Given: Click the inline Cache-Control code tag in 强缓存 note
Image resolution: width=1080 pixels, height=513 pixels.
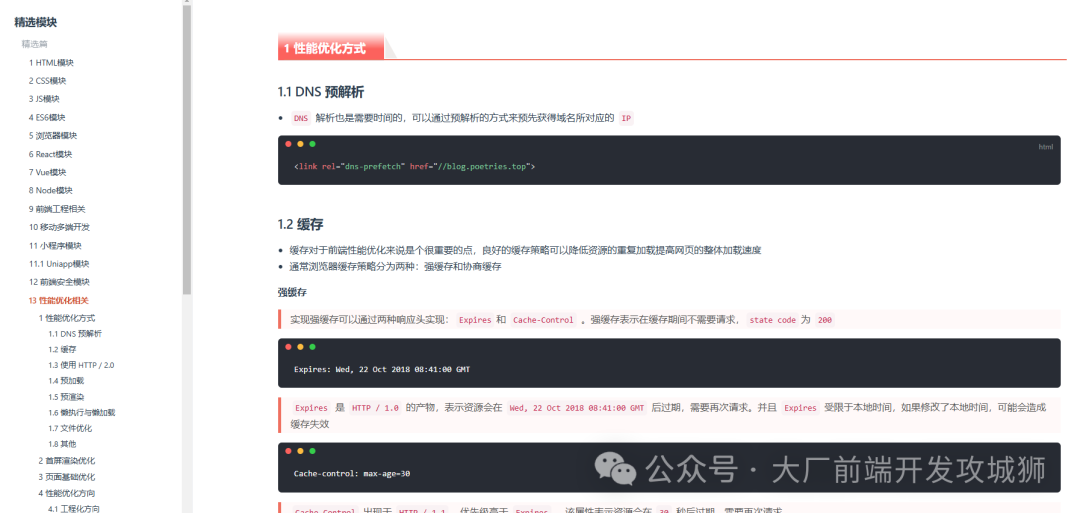Looking at the screenshot, I should point(543,320).
